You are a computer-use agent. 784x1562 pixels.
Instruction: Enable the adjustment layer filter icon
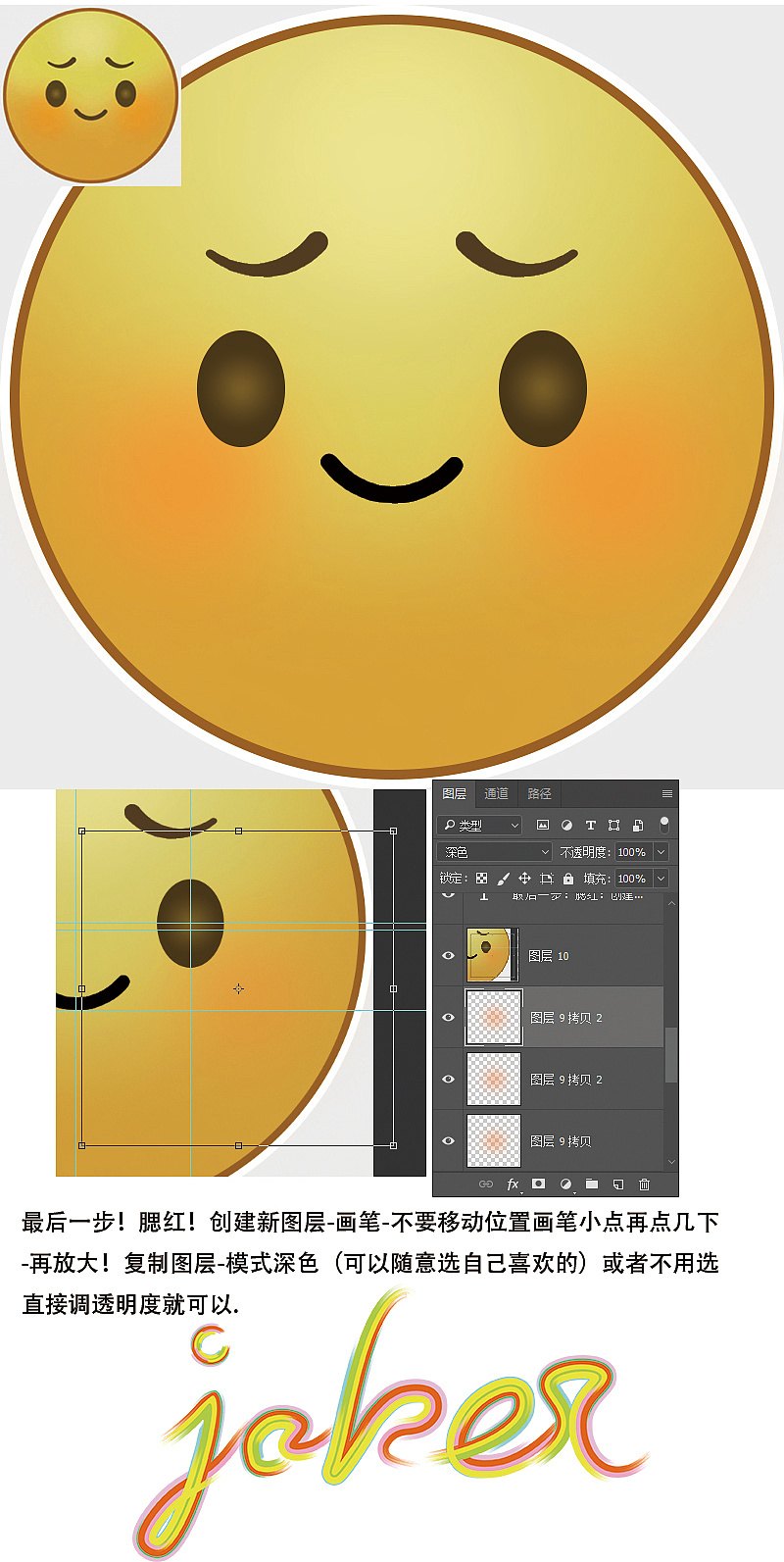[x=566, y=826]
